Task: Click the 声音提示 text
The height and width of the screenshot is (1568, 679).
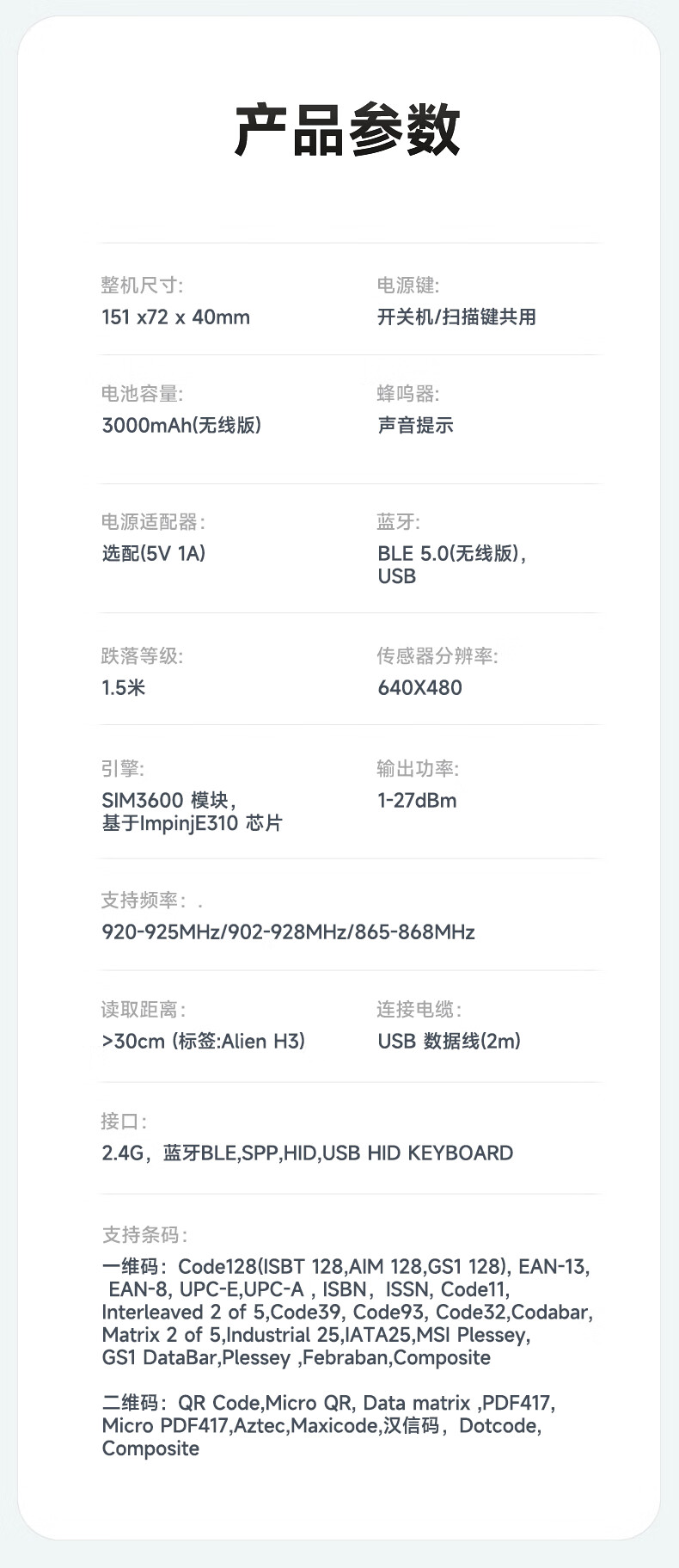Action: pyautogui.click(x=415, y=426)
